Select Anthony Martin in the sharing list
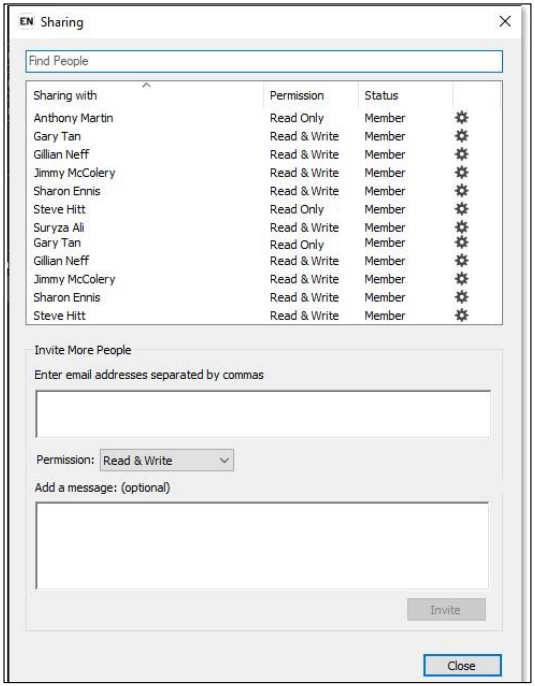Screen dimensions: 535x686 pos(73,118)
